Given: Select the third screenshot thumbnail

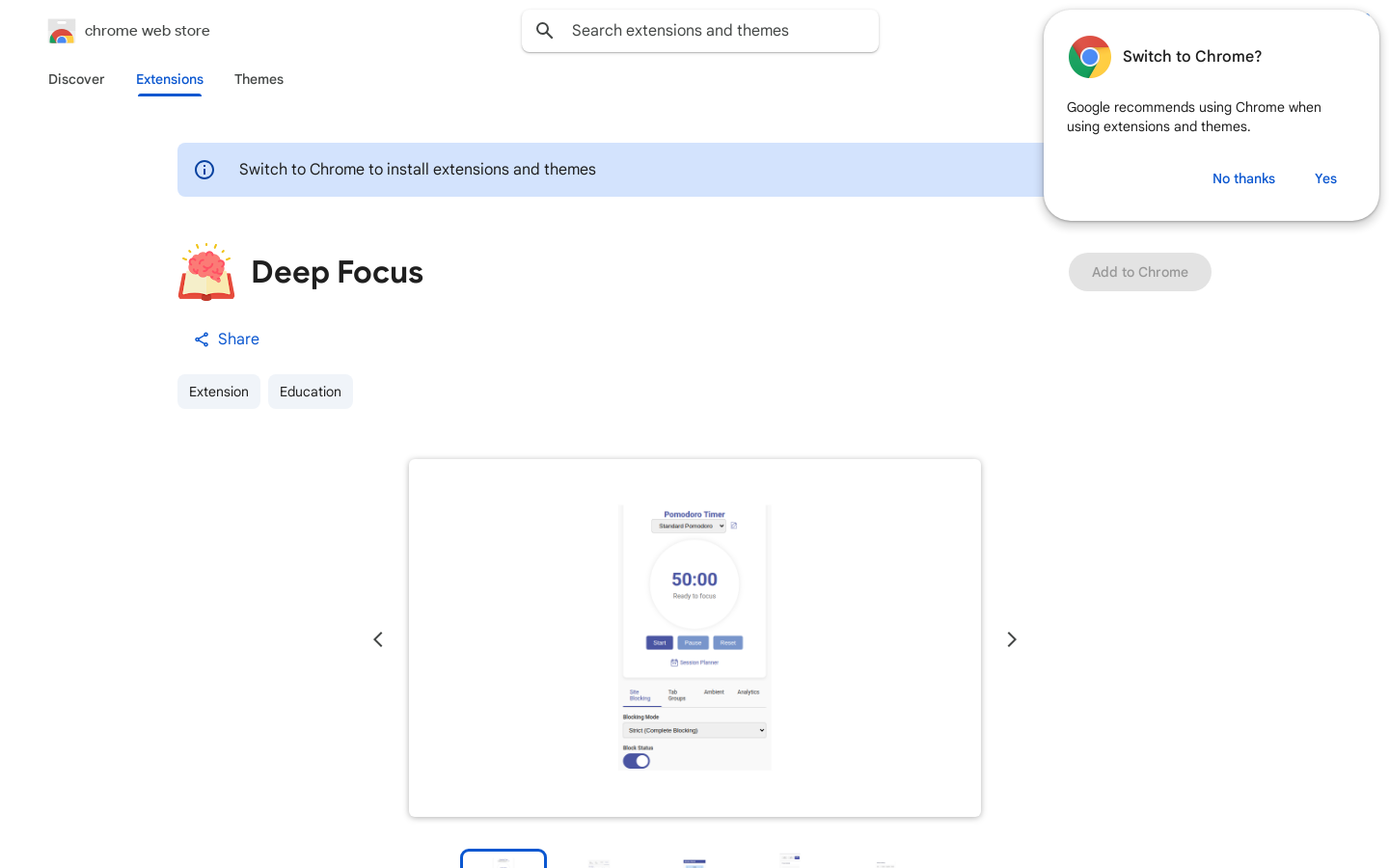Looking at the screenshot, I should click(x=694, y=859).
